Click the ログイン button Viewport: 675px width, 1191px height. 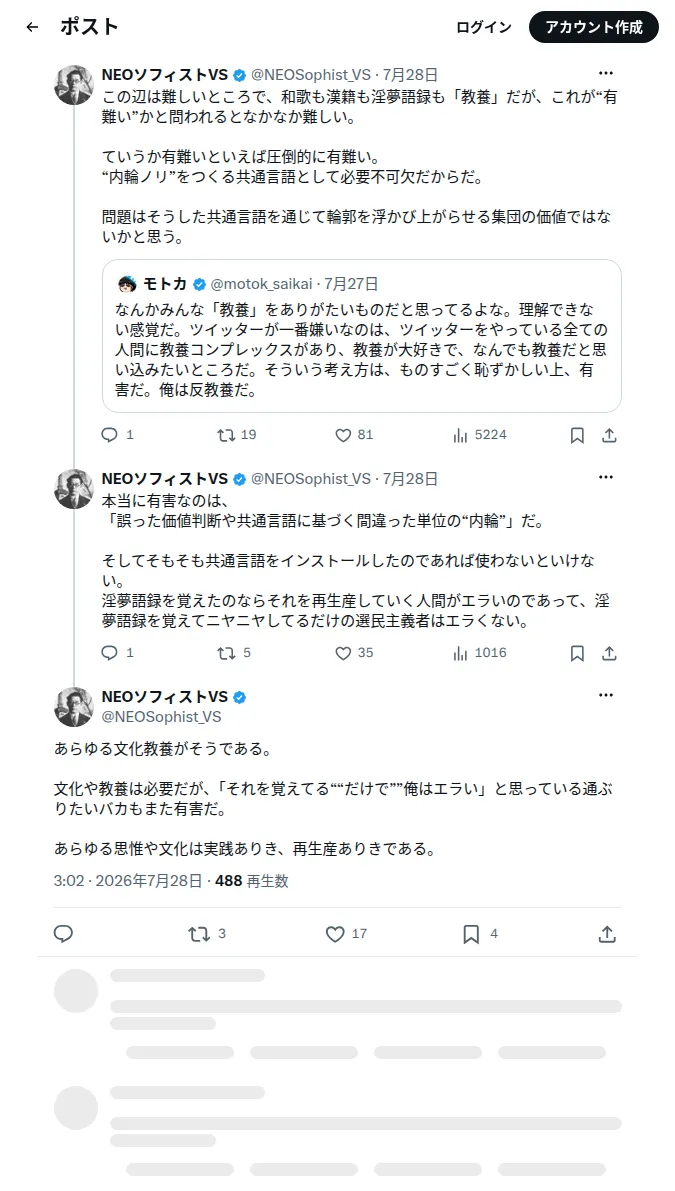pos(484,27)
